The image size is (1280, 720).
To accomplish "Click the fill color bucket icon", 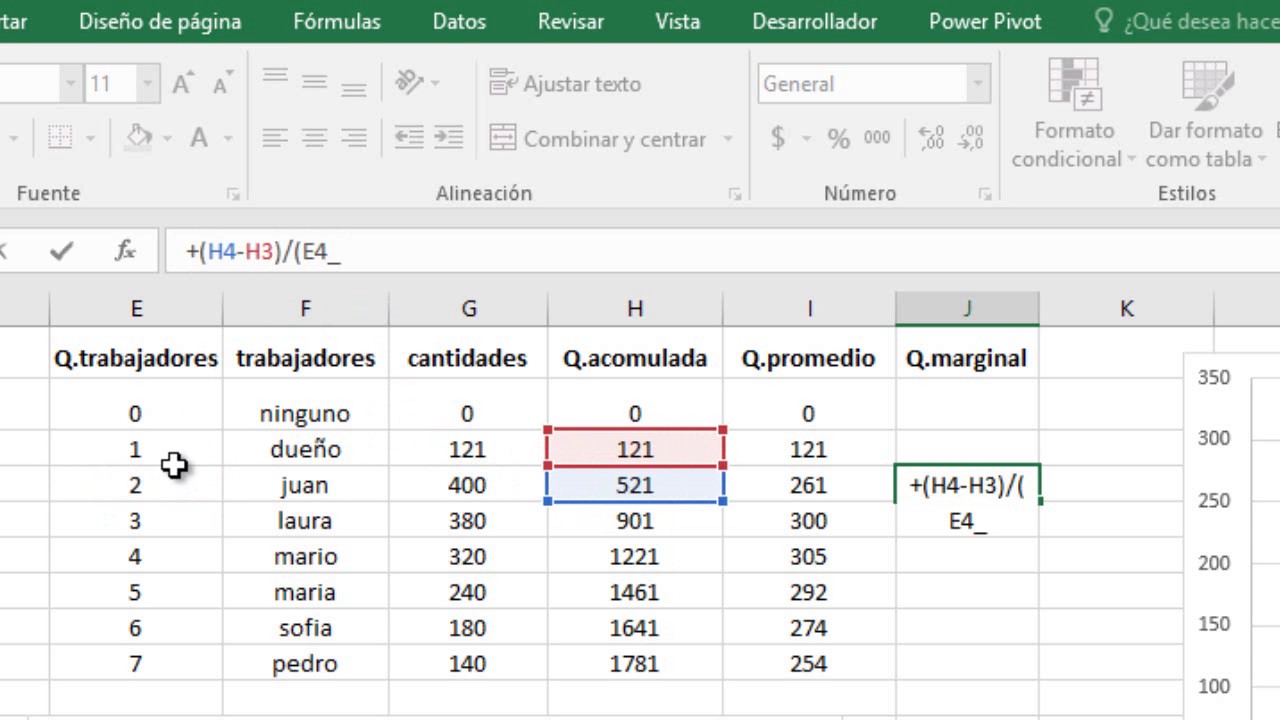I will point(139,139).
